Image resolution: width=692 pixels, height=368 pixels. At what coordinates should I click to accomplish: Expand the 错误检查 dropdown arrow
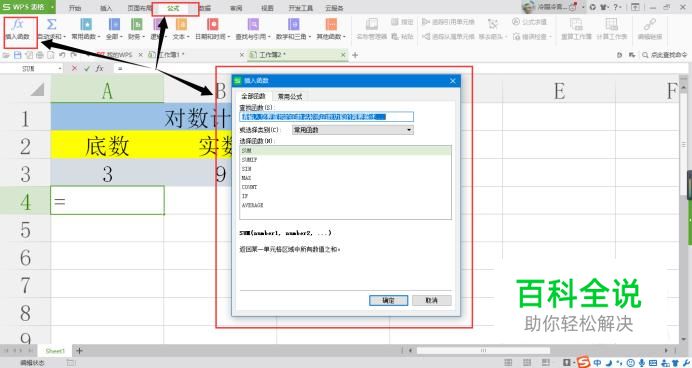550,37
